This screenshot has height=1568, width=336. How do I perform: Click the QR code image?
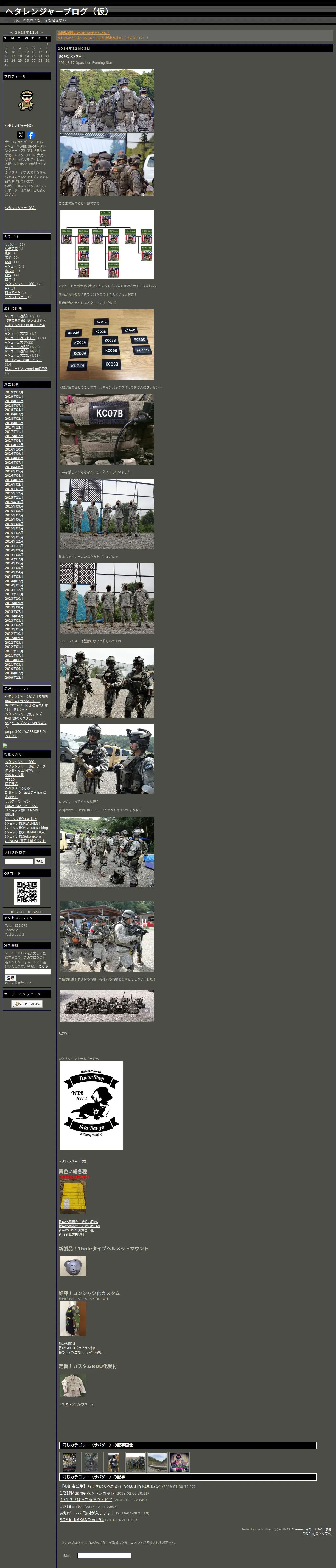point(27,892)
